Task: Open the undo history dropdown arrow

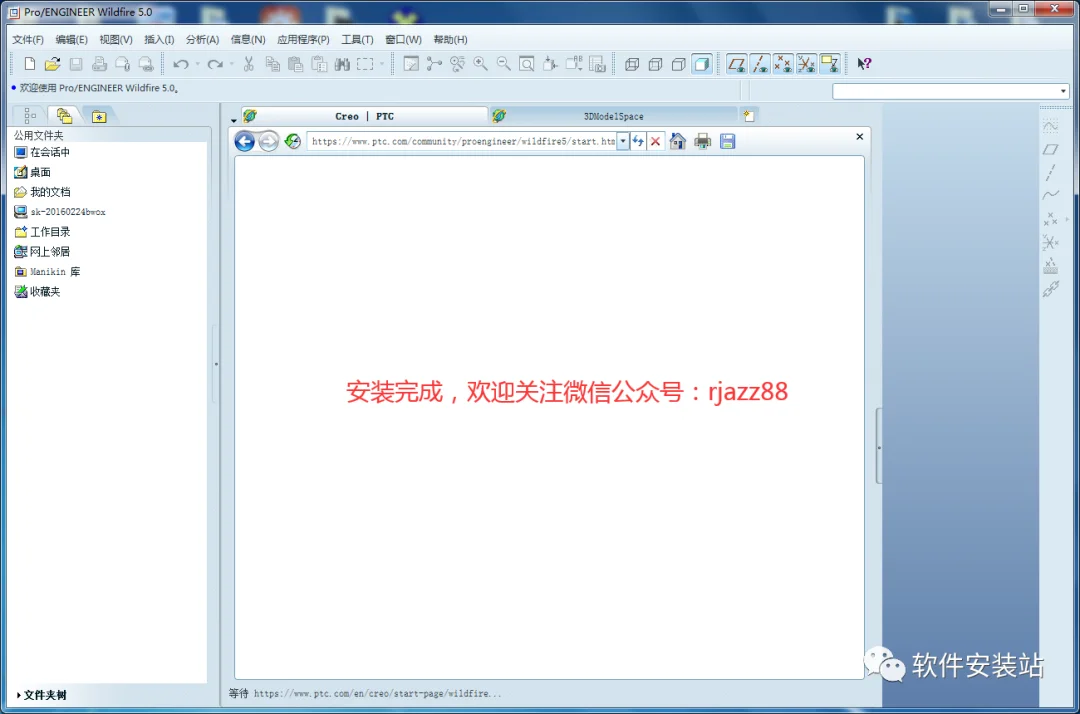Action: click(198, 64)
